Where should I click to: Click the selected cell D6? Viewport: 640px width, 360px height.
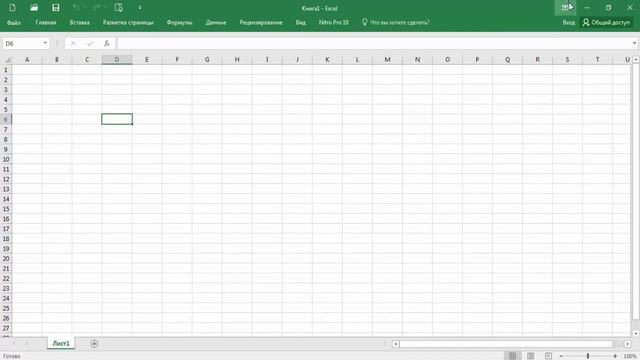click(x=117, y=119)
